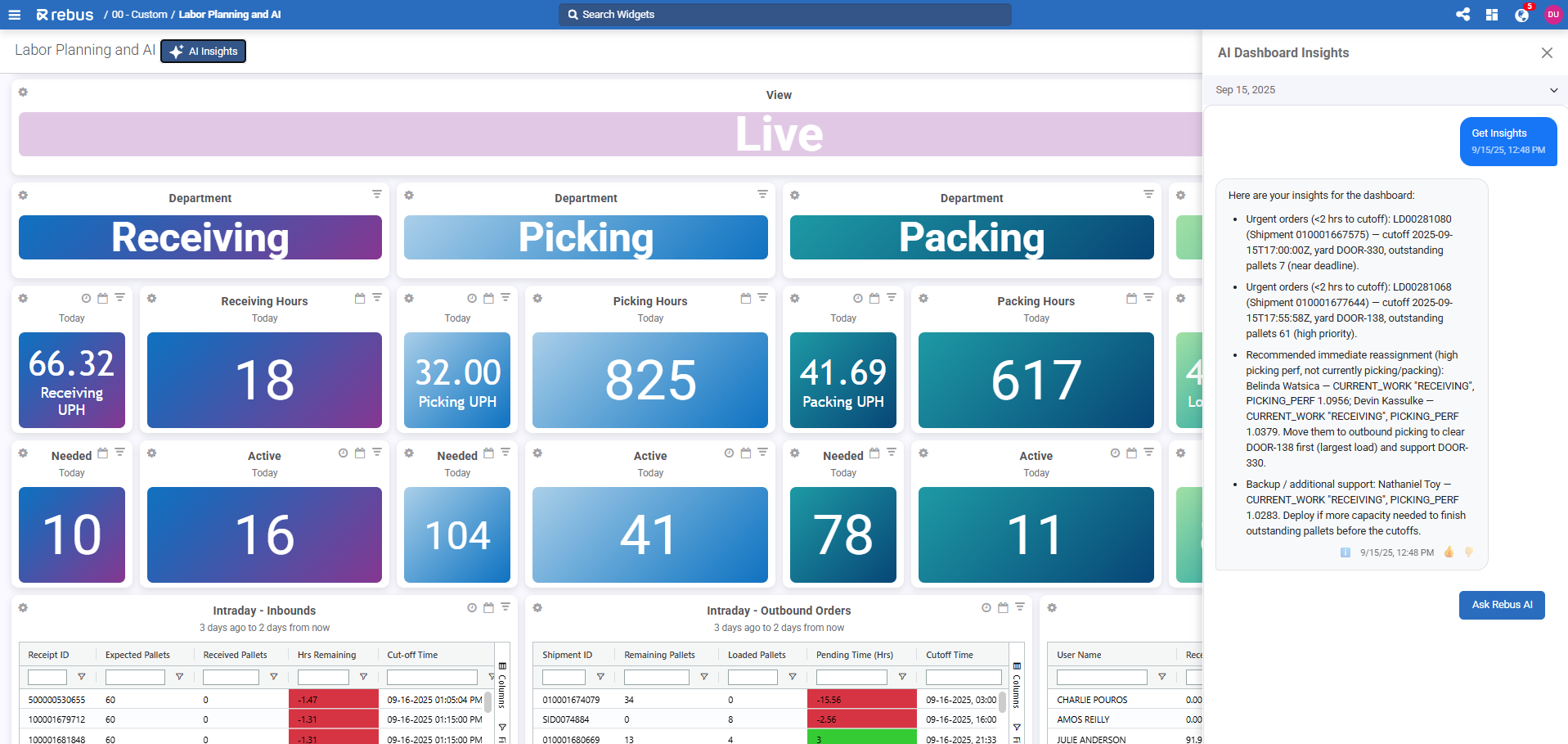Viewport: 1568px width, 744px height.
Task: Click the thumbs down feedback icon
Action: (1468, 552)
